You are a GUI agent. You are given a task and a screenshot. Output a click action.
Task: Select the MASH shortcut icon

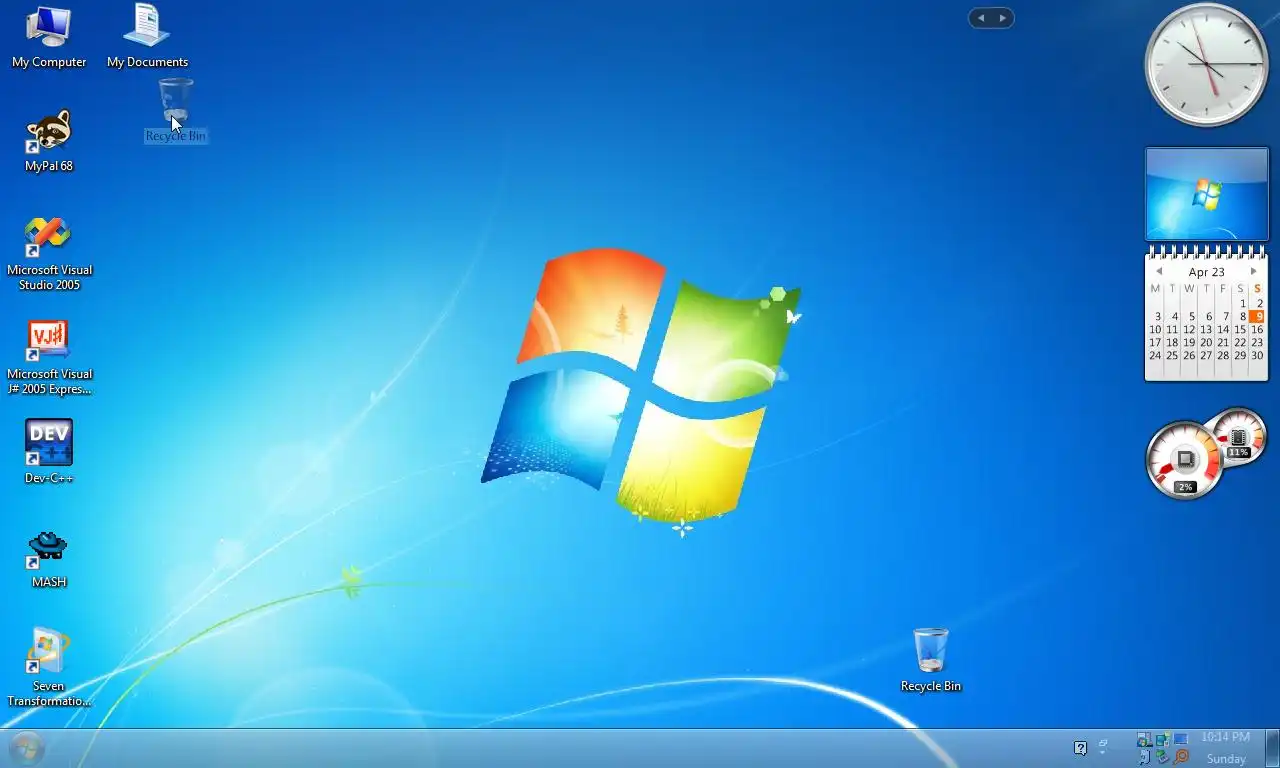click(49, 558)
